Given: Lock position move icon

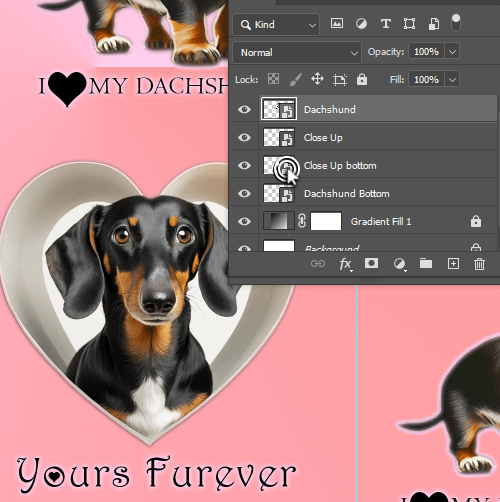Looking at the screenshot, I should coord(317,79).
